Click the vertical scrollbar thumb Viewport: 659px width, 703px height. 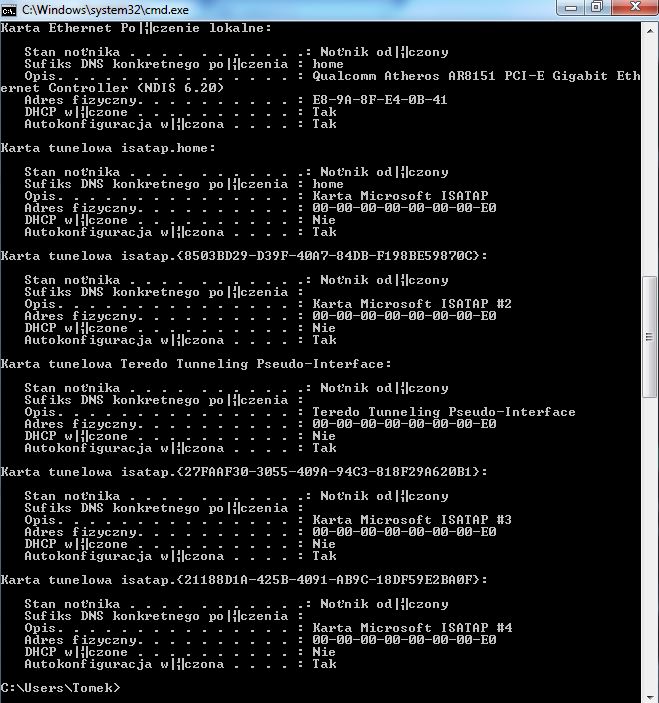(650, 337)
